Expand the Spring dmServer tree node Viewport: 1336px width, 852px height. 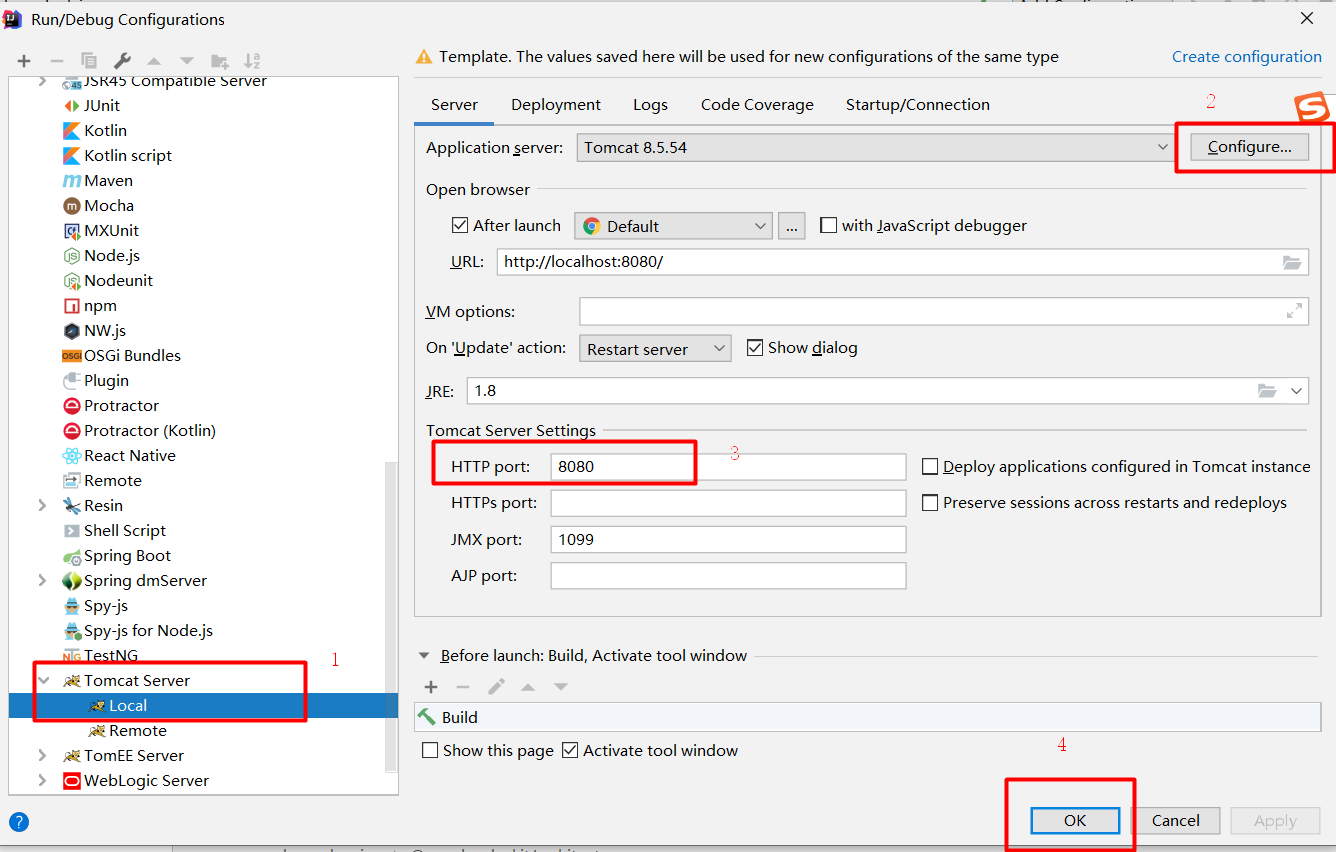pyautogui.click(x=42, y=580)
